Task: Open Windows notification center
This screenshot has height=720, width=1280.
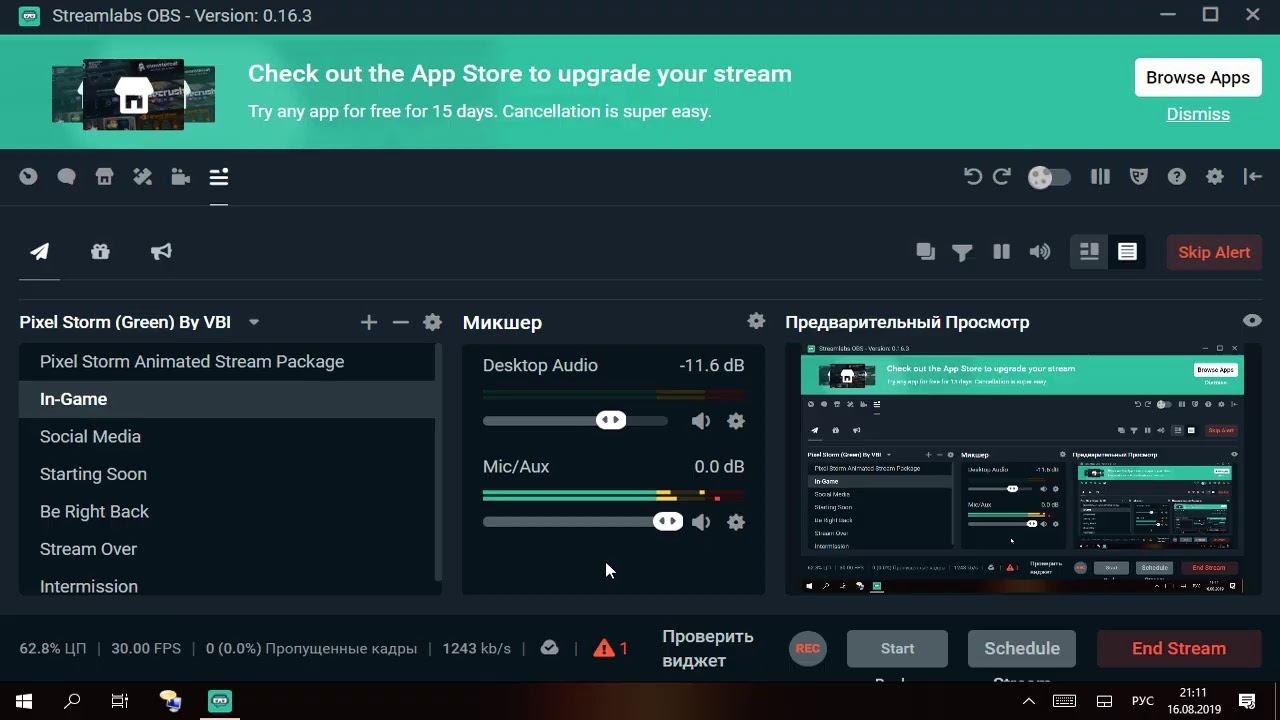Action: (x=1247, y=701)
